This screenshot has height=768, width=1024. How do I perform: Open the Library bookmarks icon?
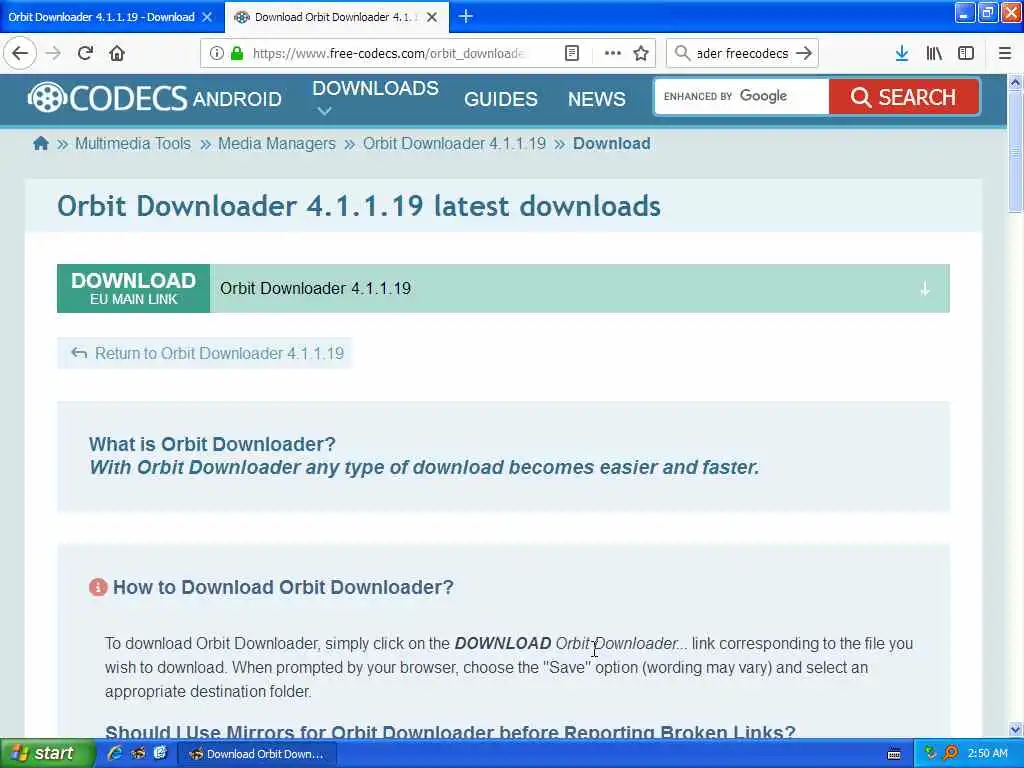pos(934,54)
